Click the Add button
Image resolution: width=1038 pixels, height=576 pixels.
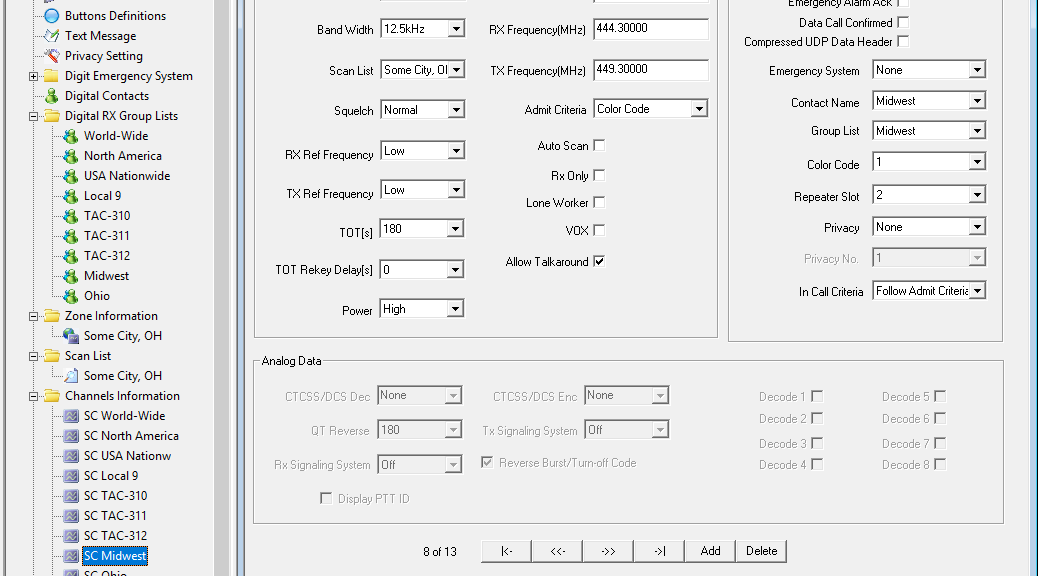click(709, 550)
